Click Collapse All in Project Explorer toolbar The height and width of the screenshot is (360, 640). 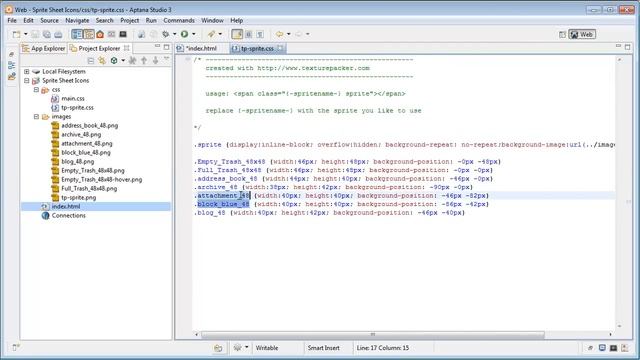click(91, 61)
